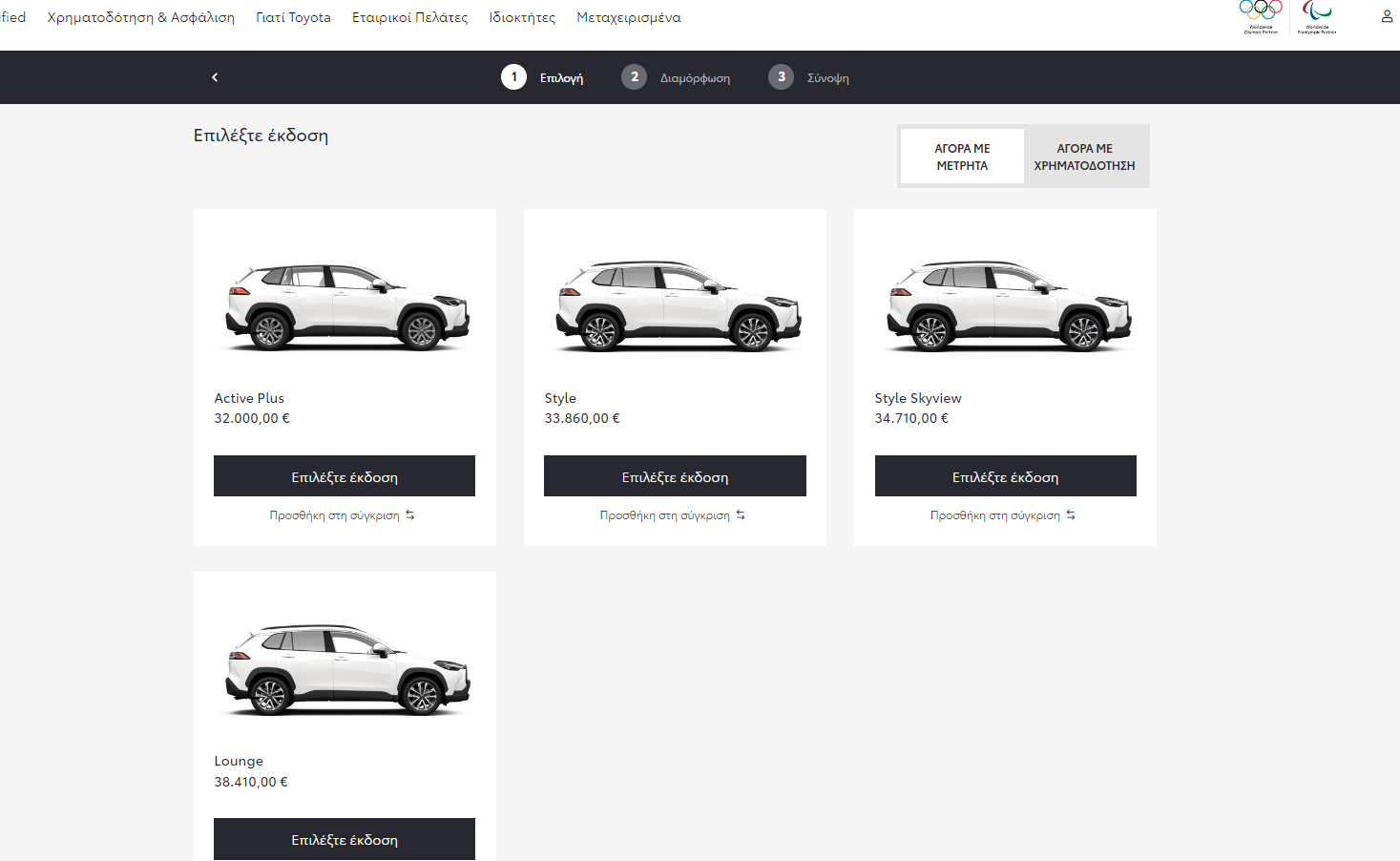Open the user account icon

coord(1387,16)
